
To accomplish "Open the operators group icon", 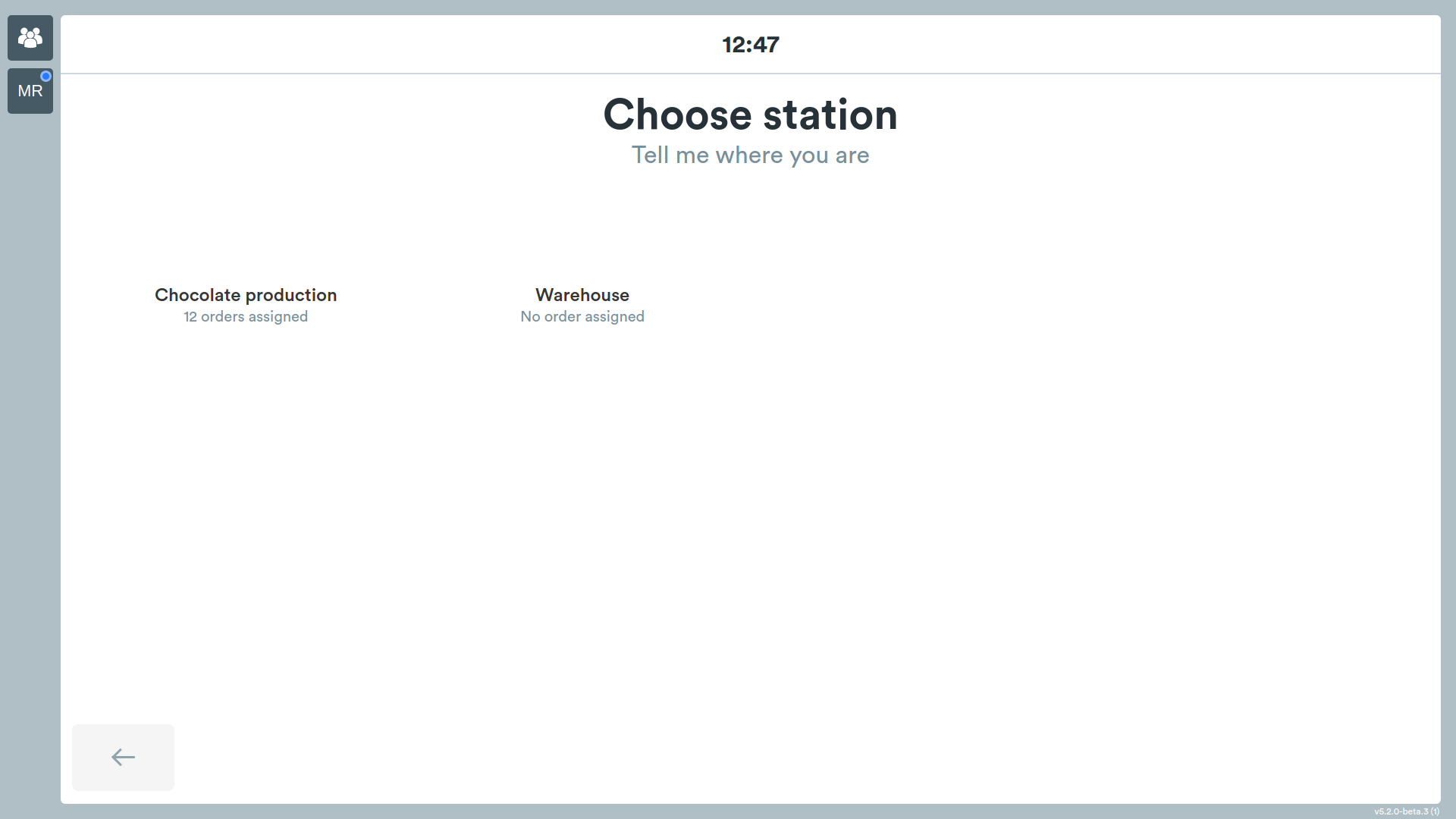I will coord(30,38).
